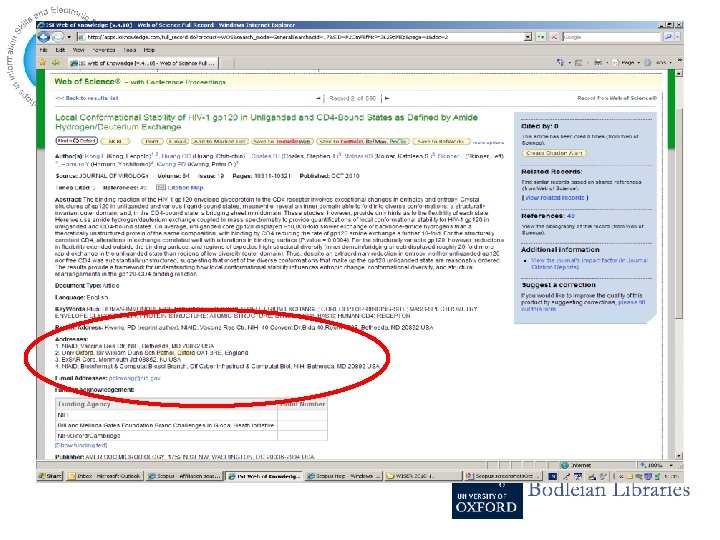Click Save to EndNote Web button
This screenshot has height=540, width=720.
pyautogui.click(x=282, y=141)
